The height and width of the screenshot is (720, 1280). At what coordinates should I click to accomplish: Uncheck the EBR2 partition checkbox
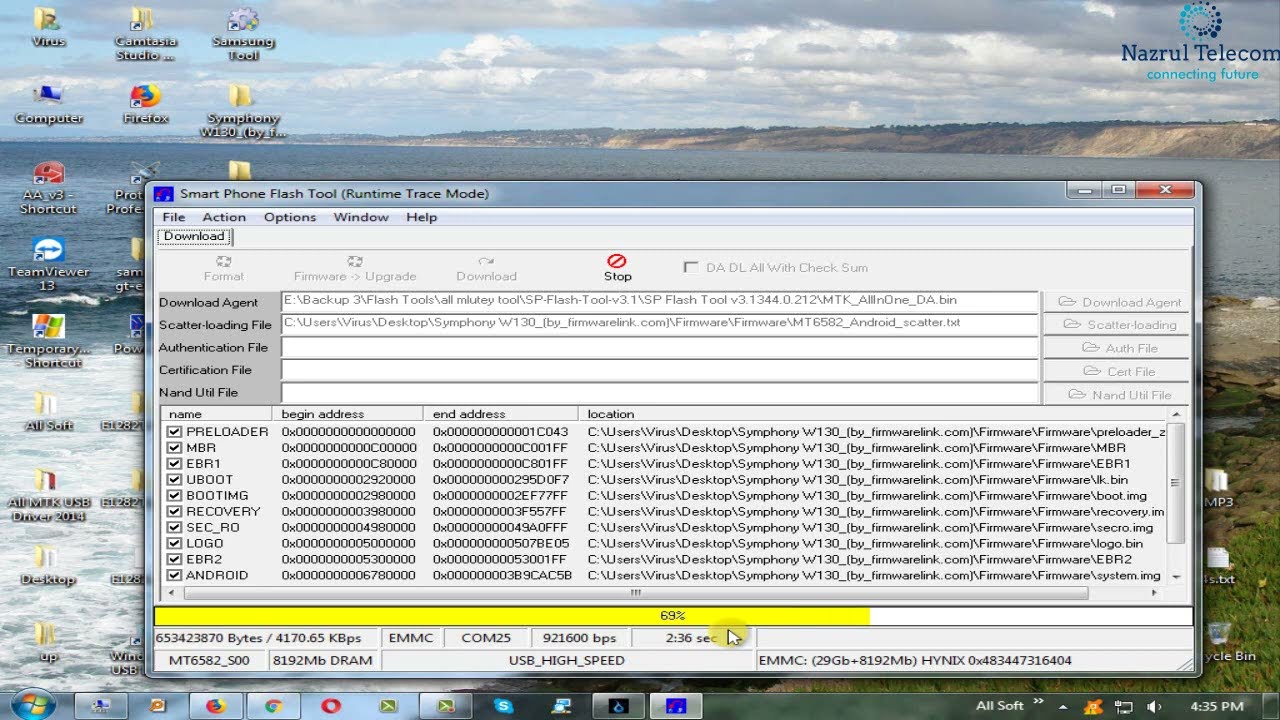point(175,560)
